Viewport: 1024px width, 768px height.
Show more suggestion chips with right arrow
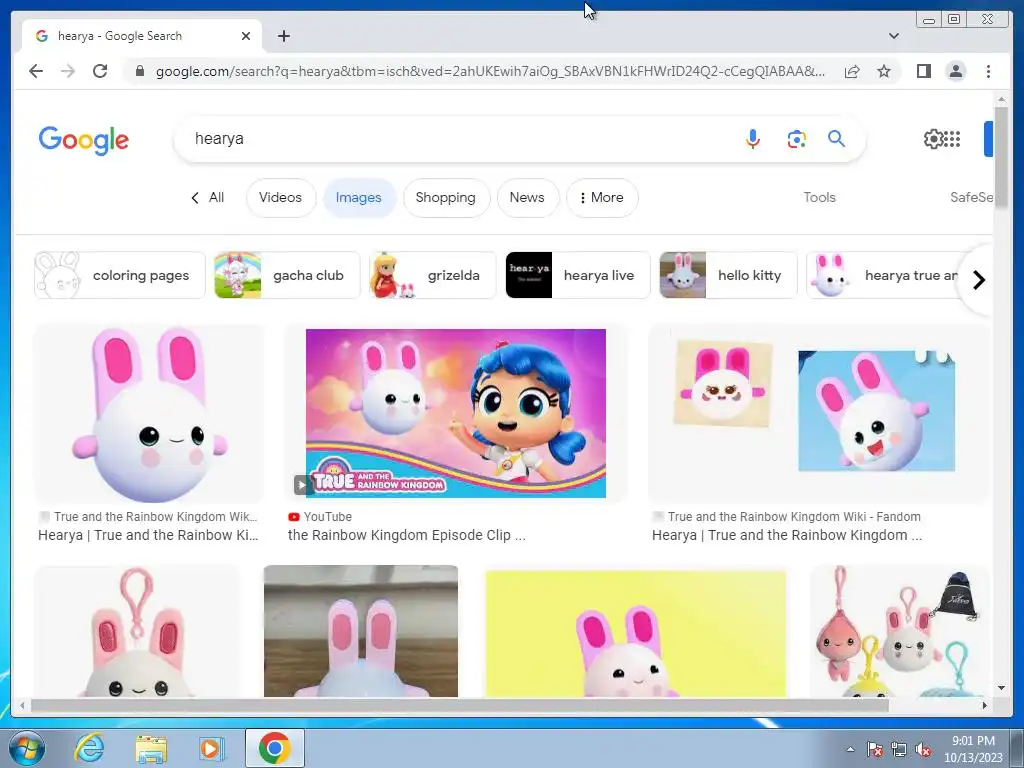[978, 280]
